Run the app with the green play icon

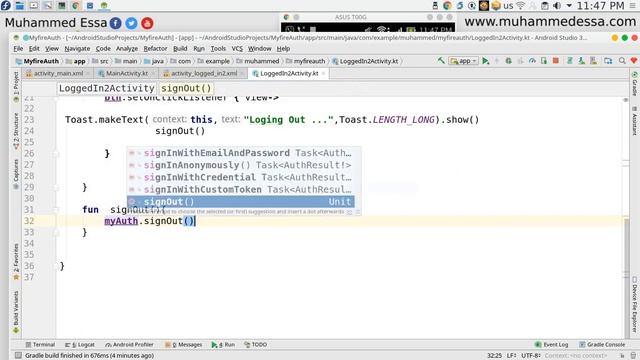click(x=485, y=61)
